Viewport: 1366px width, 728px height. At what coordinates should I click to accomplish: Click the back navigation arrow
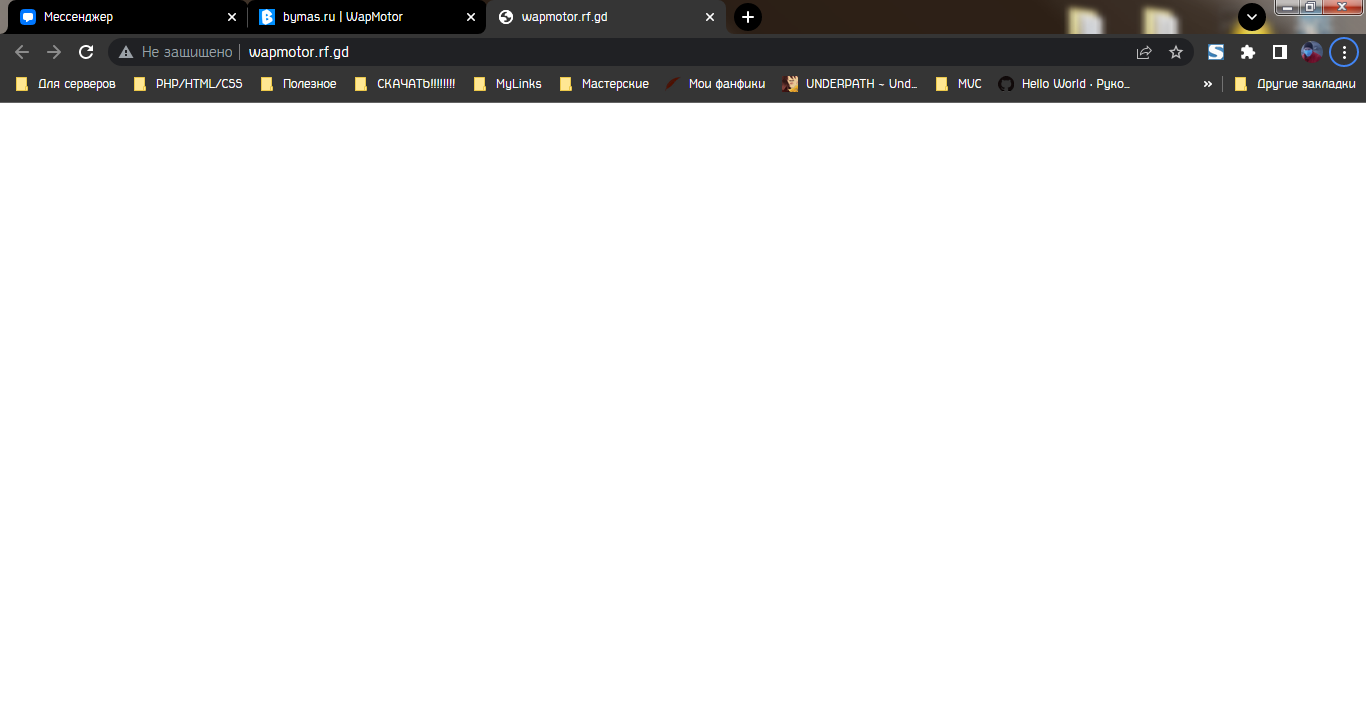point(22,52)
